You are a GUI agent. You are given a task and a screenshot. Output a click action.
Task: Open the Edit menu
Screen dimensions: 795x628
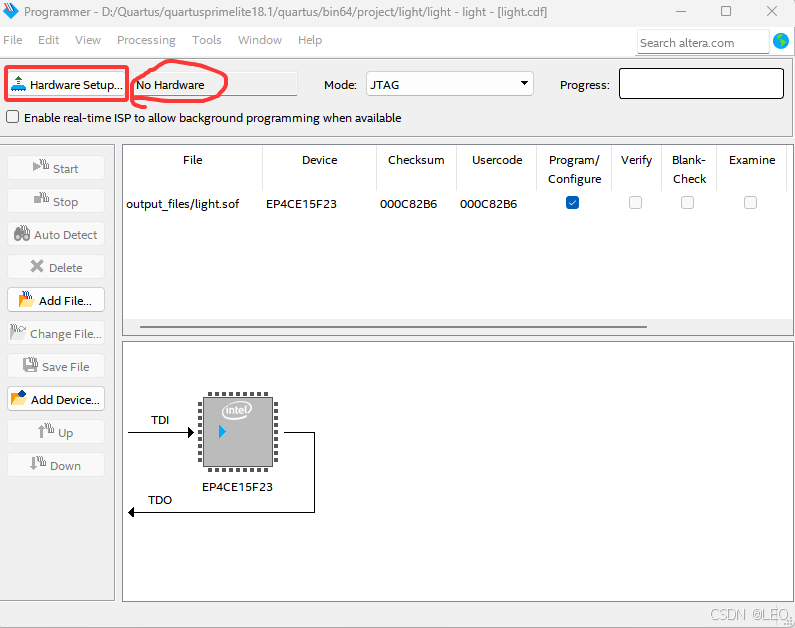(x=49, y=40)
